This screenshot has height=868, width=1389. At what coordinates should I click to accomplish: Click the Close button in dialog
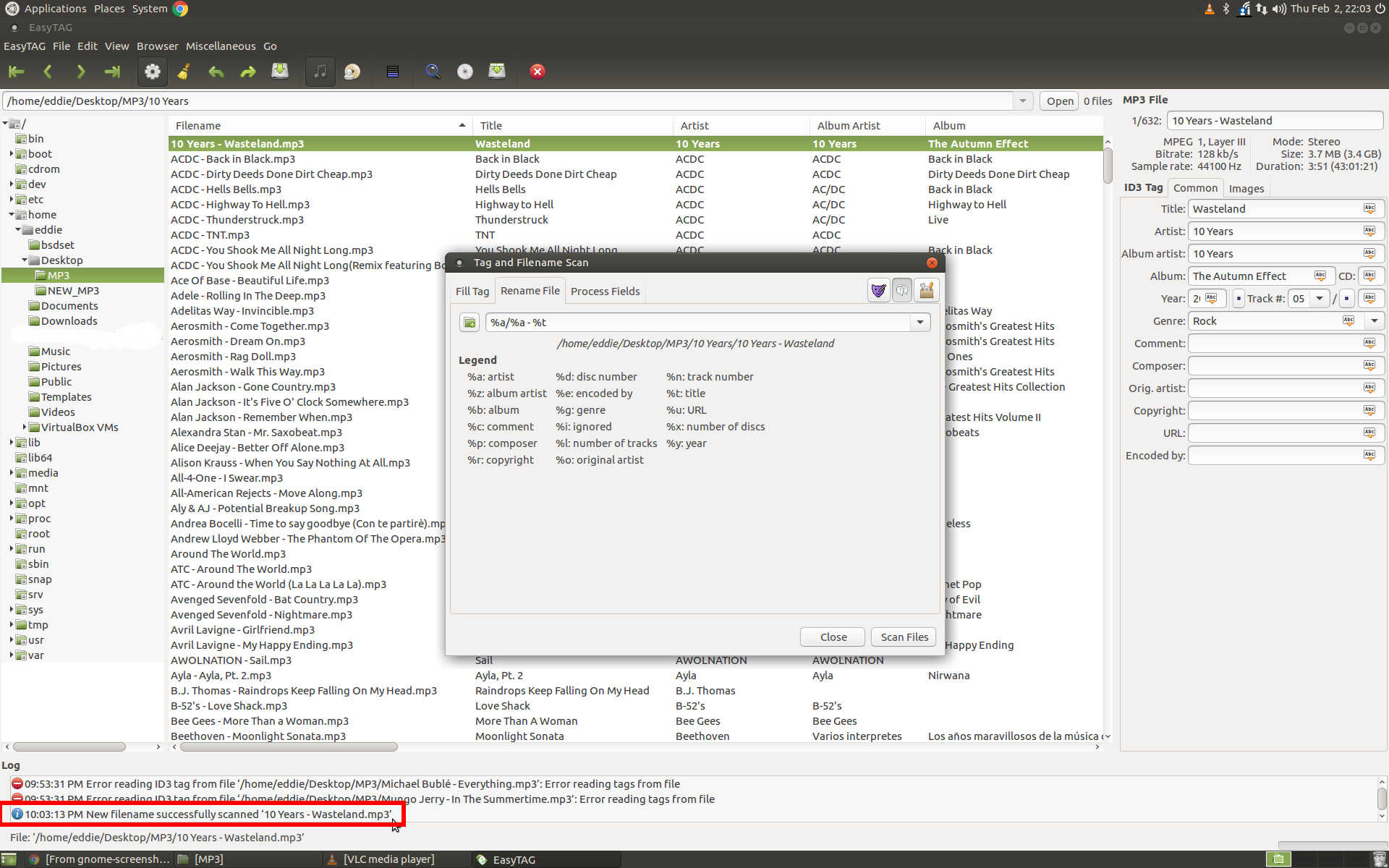click(x=833, y=637)
